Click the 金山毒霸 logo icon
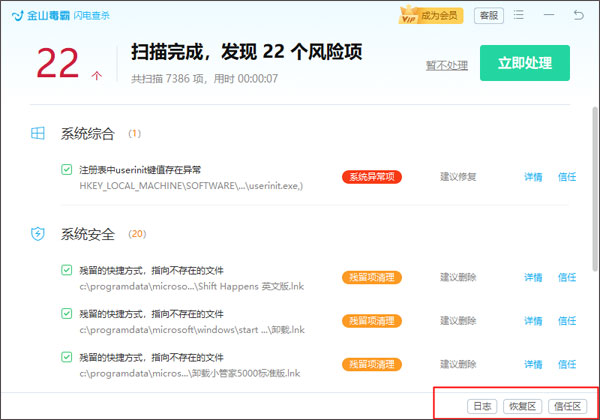 [x=18, y=16]
